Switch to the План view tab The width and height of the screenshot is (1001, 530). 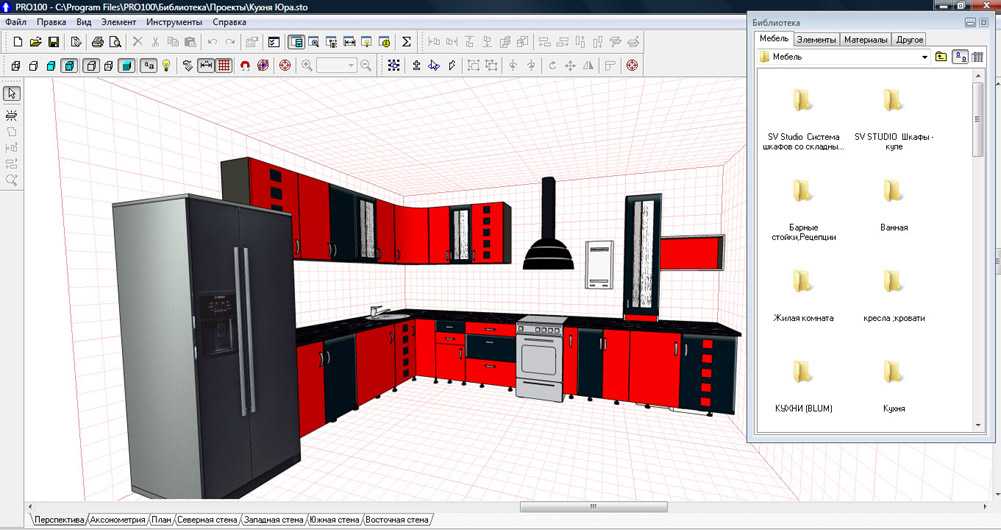[x=161, y=520]
